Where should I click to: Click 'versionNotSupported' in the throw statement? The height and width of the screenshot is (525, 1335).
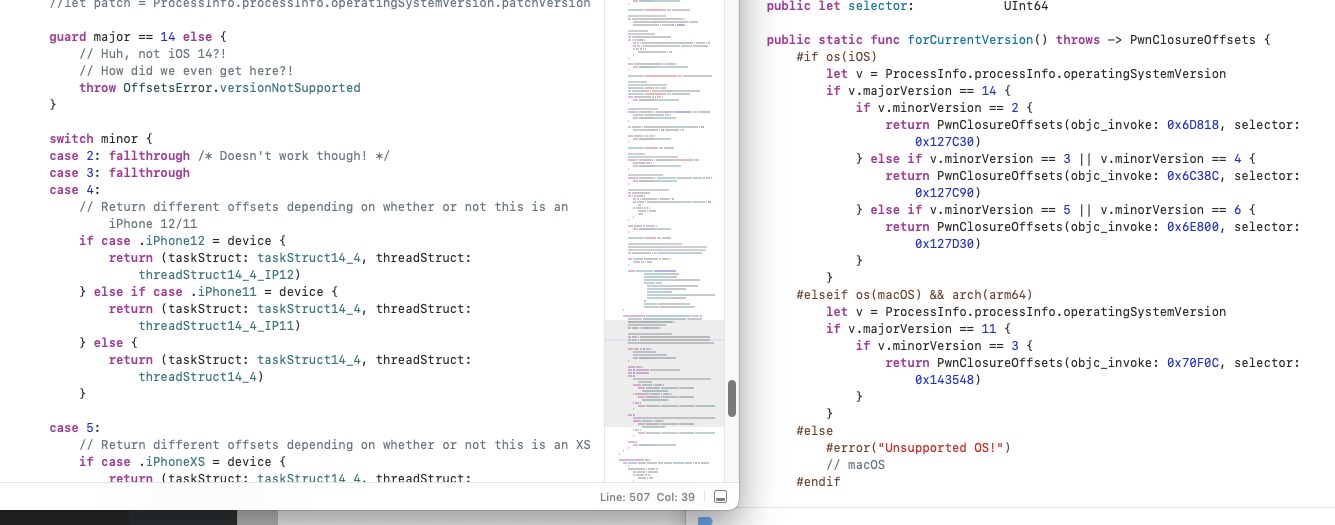pyautogui.click(x=290, y=88)
